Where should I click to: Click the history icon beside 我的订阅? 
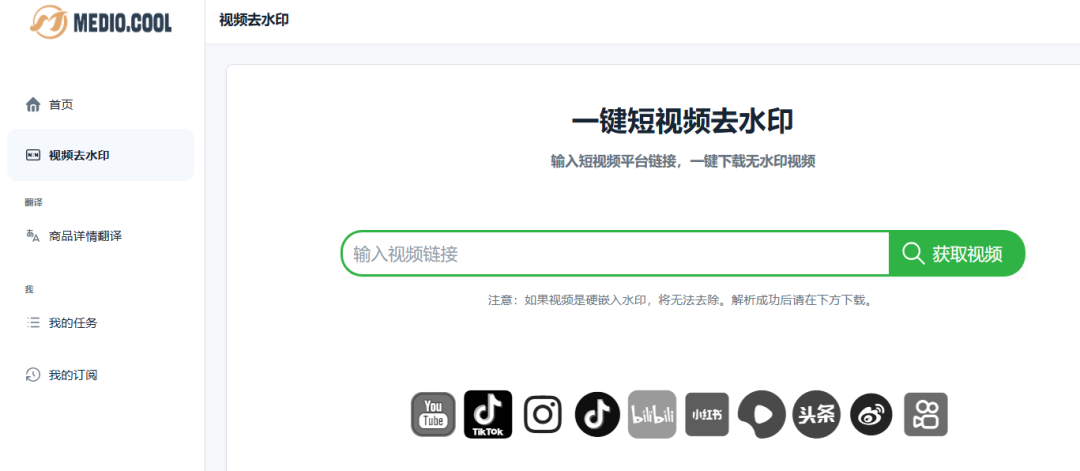click(33, 375)
